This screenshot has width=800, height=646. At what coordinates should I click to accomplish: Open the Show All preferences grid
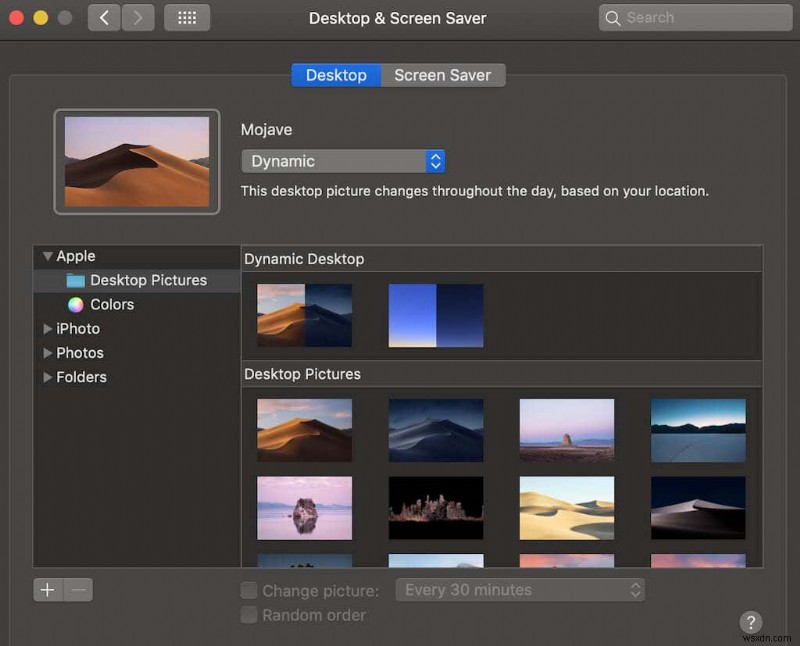(187, 17)
